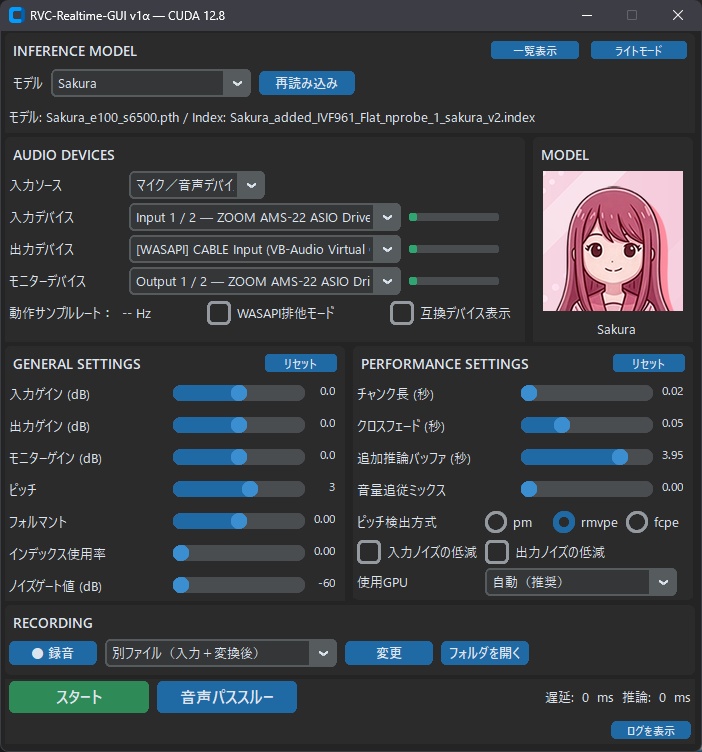
Task: Open the 使用GPU 自動（推奨） dropdown
Action: point(581,582)
